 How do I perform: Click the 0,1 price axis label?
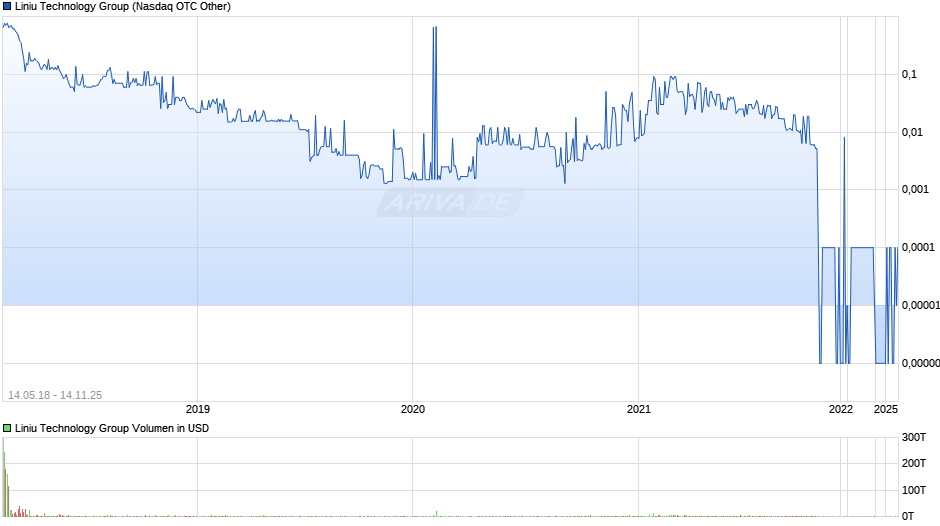tap(909, 74)
